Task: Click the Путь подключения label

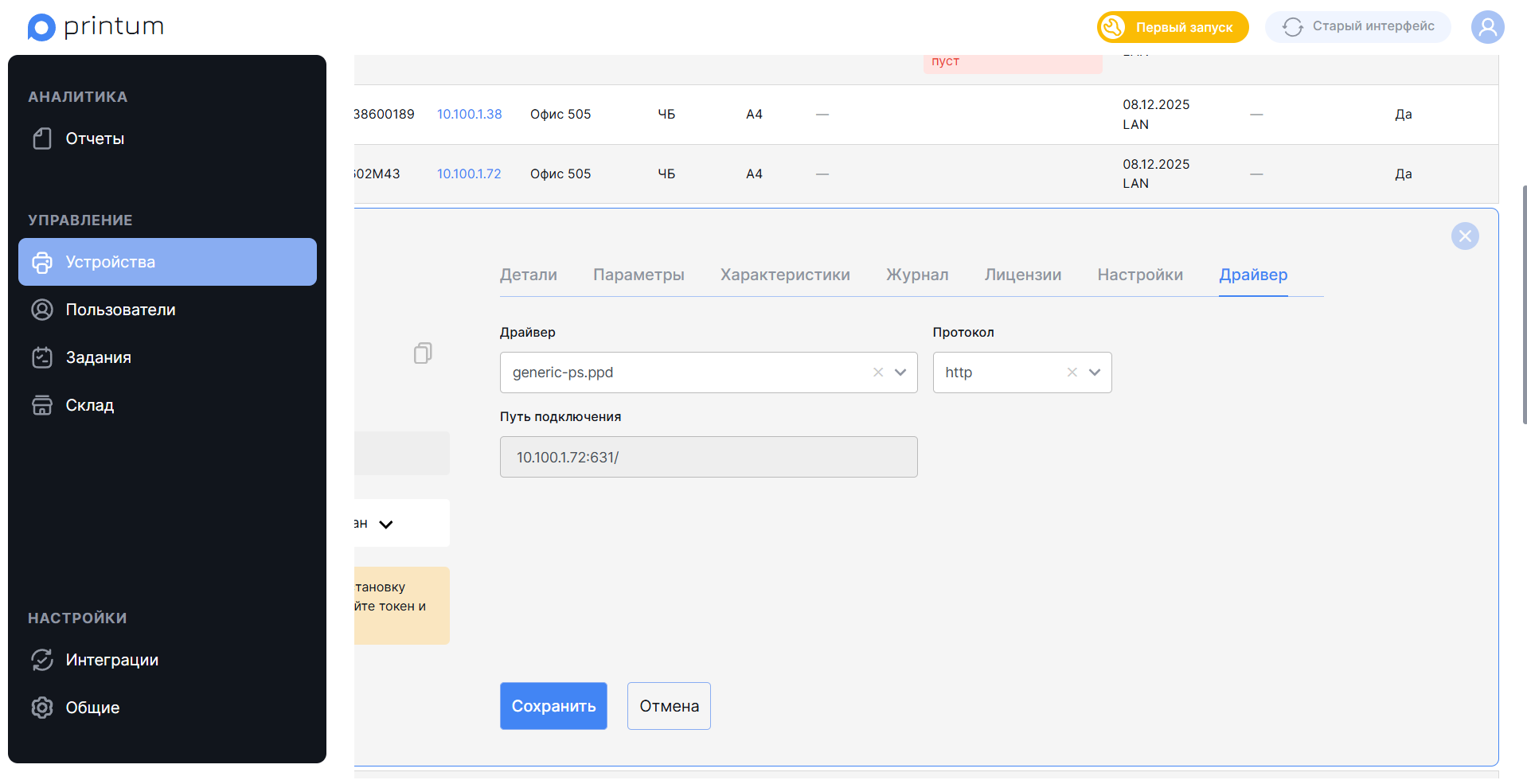Action: (560, 416)
